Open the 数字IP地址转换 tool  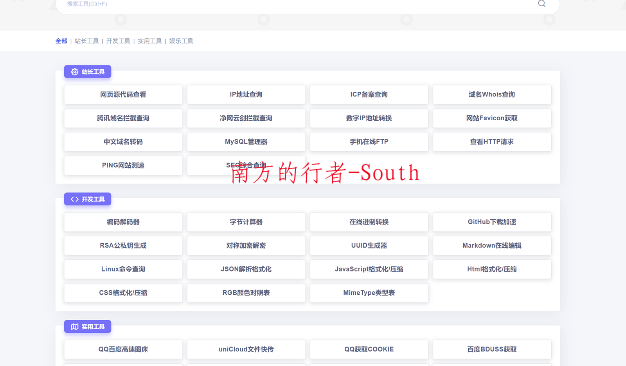(369, 118)
